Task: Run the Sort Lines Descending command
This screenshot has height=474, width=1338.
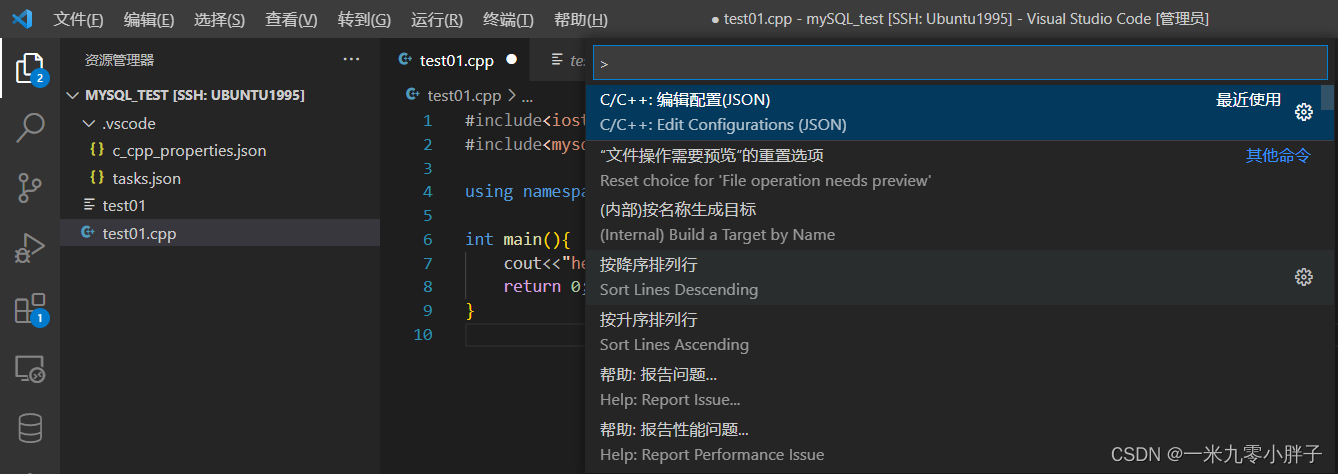Action: 960,277
